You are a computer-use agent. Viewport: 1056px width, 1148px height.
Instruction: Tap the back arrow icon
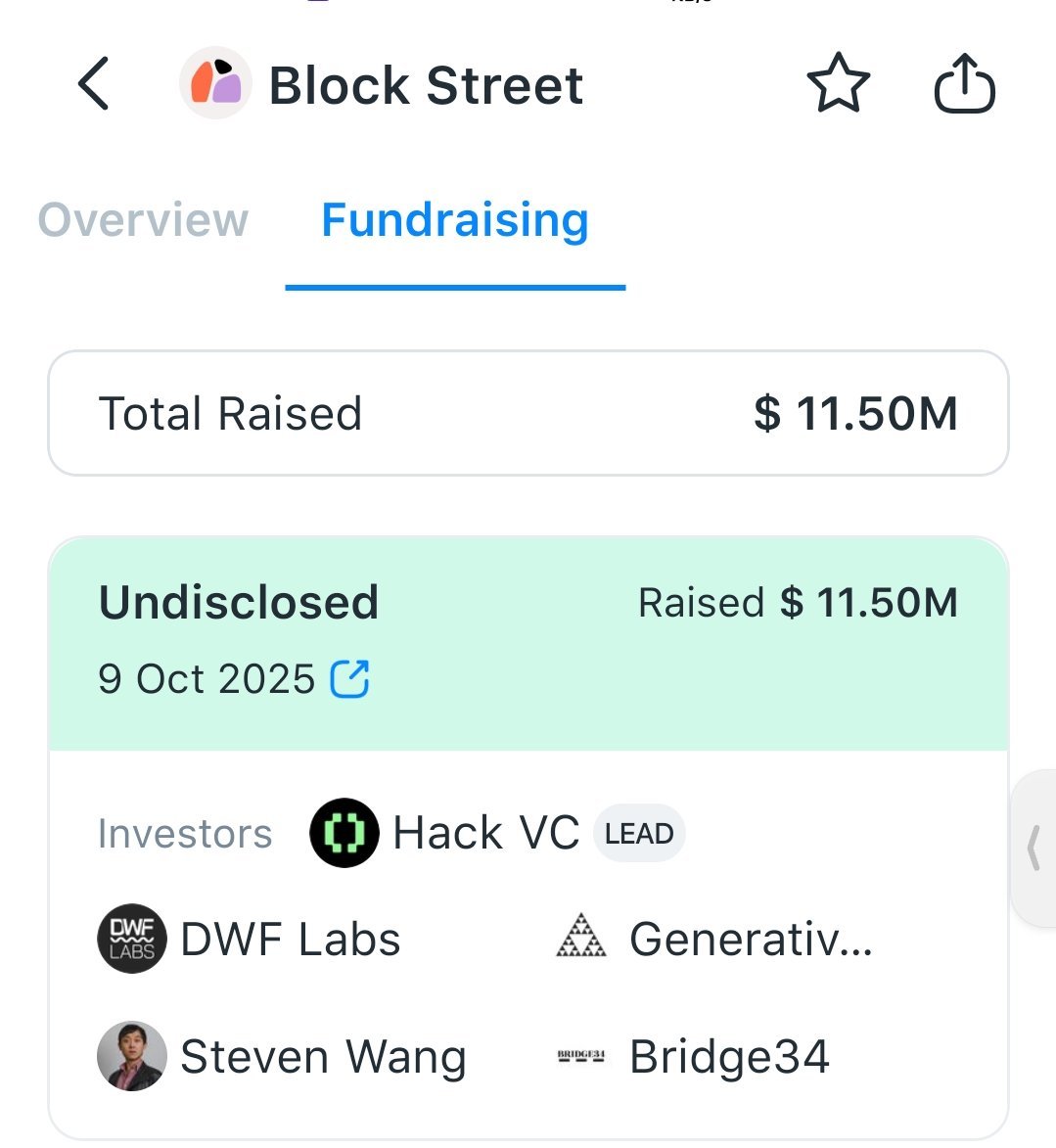tap(94, 84)
